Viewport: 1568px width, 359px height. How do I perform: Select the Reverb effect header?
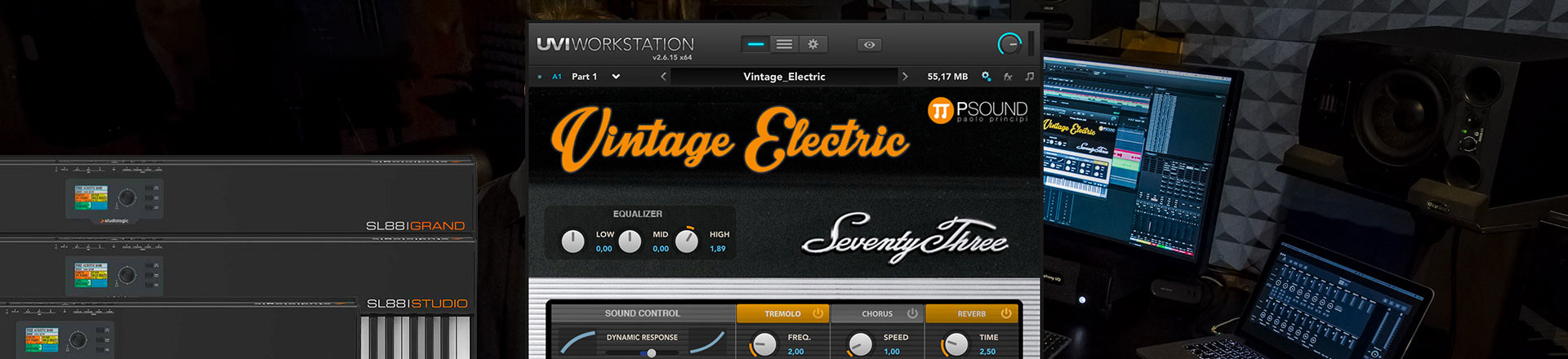tap(971, 313)
